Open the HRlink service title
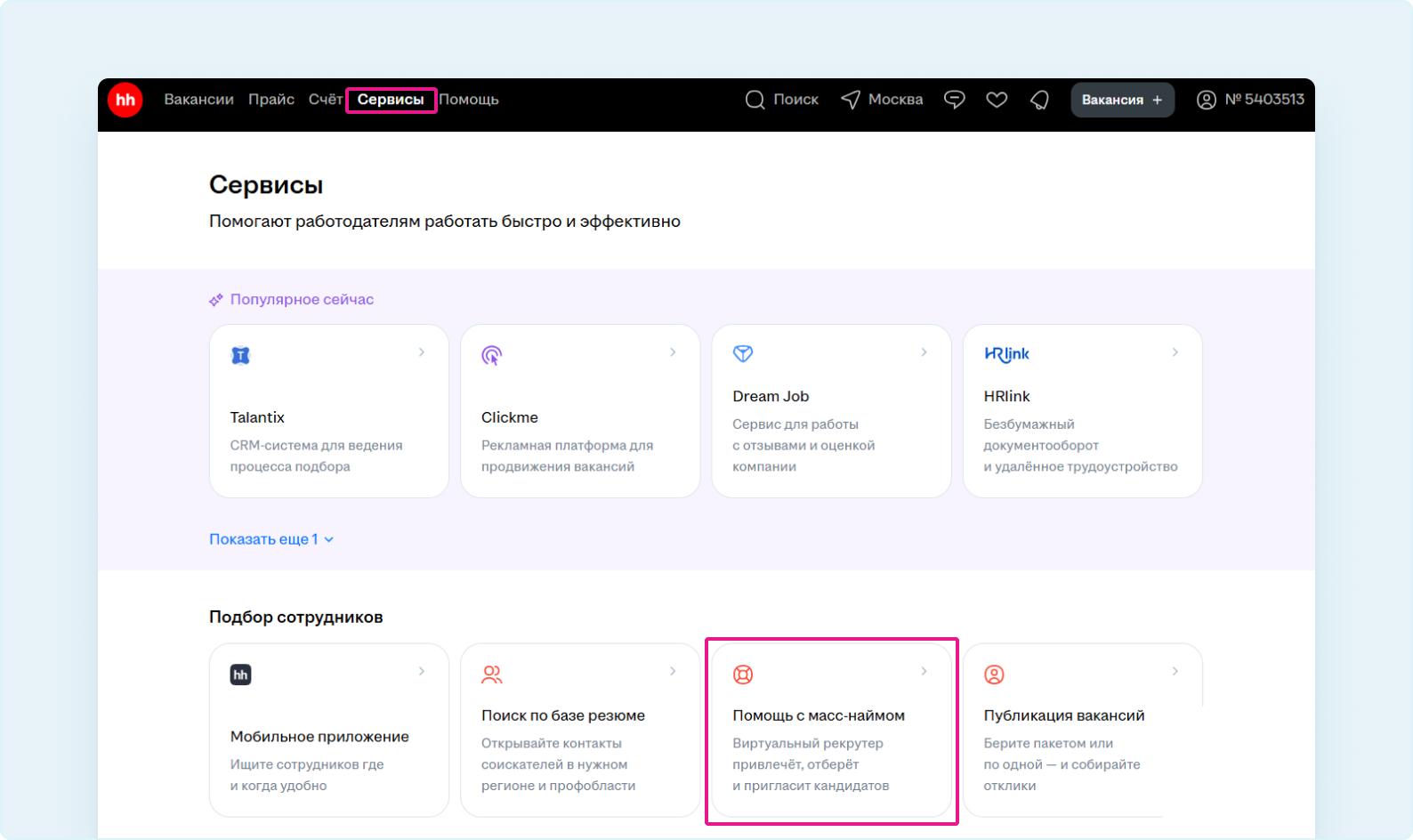This screenshot has height=840, width=1413. tap(1006, 396)
